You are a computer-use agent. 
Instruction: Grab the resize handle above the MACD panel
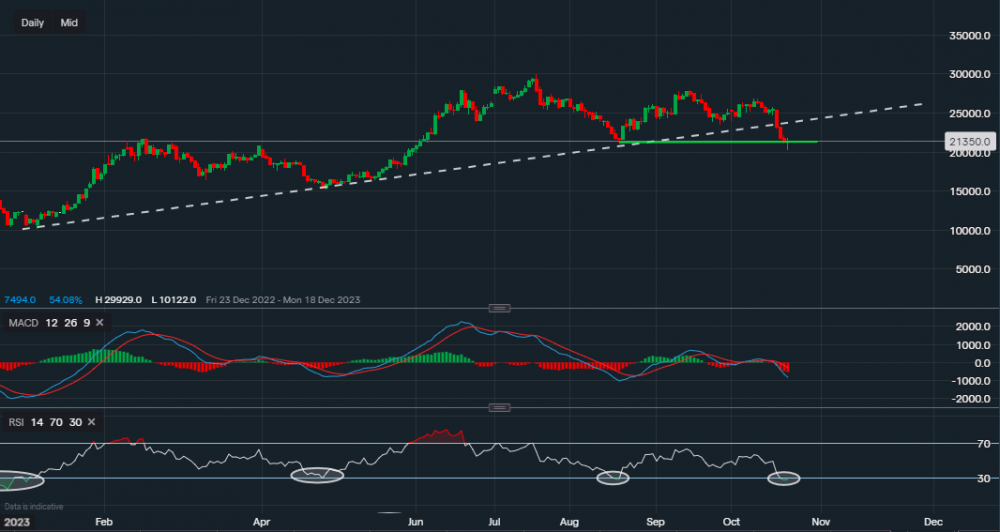[500, 308]
